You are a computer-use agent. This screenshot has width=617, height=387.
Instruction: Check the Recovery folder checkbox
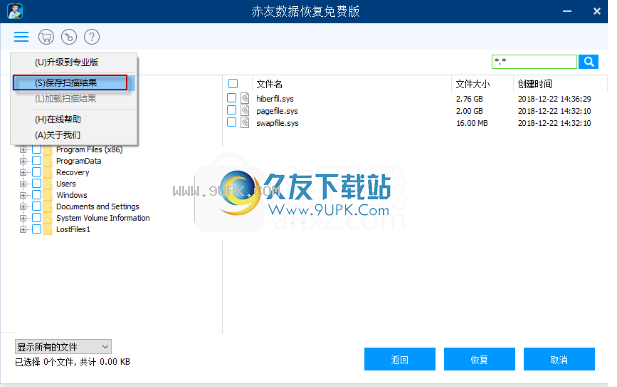[37, 172]
